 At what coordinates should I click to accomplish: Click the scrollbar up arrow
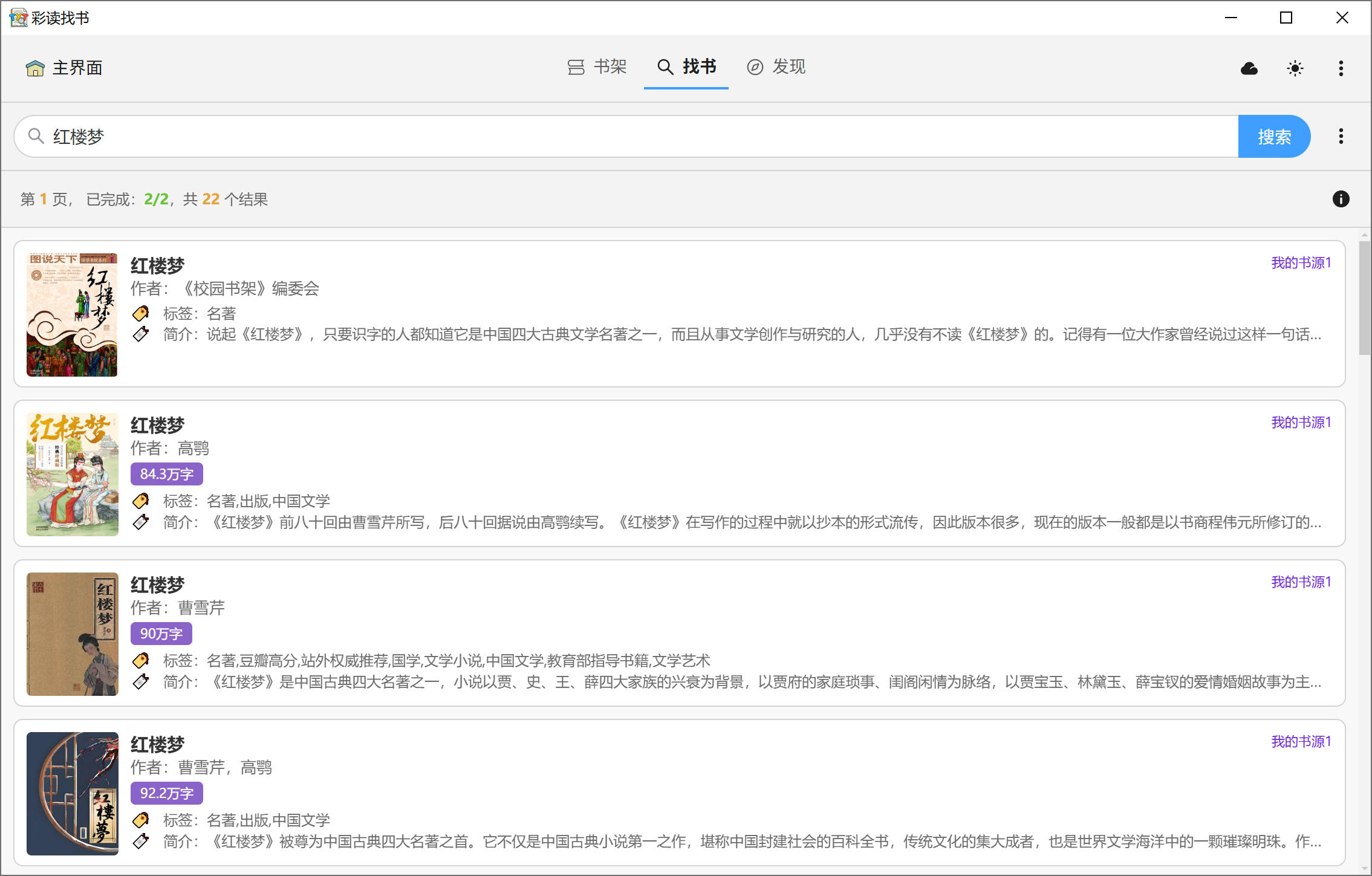(1365, 235)
